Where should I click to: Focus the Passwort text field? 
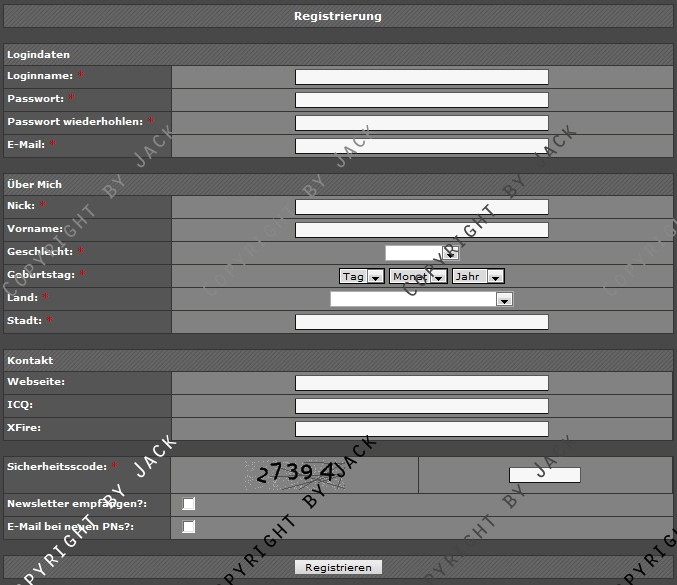pos(421,100)
